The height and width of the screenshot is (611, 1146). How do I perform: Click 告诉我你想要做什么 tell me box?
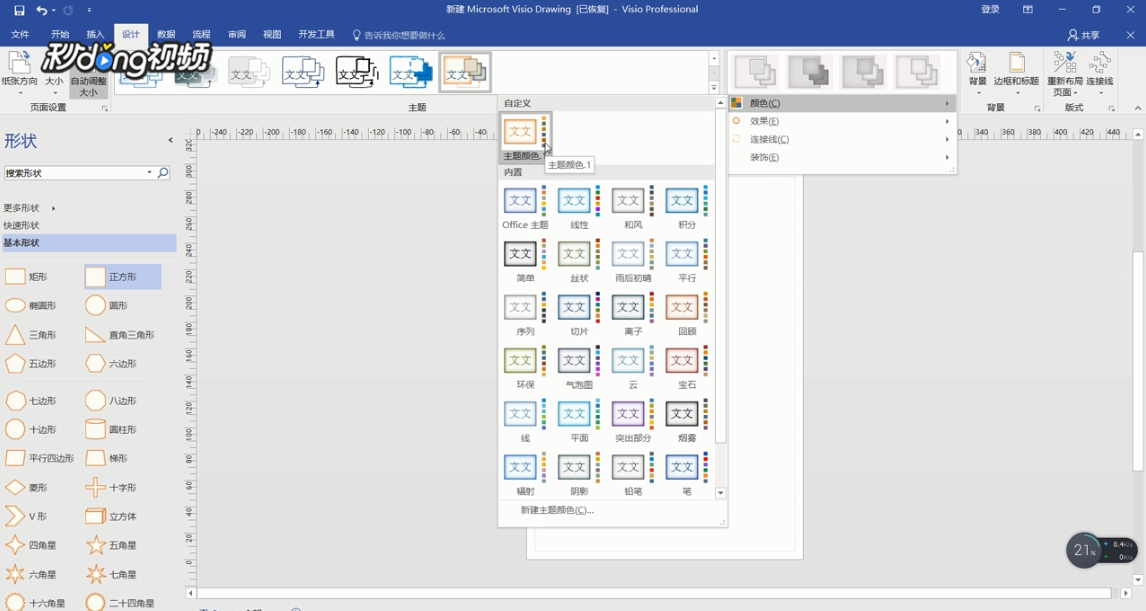tap(398, 35)
